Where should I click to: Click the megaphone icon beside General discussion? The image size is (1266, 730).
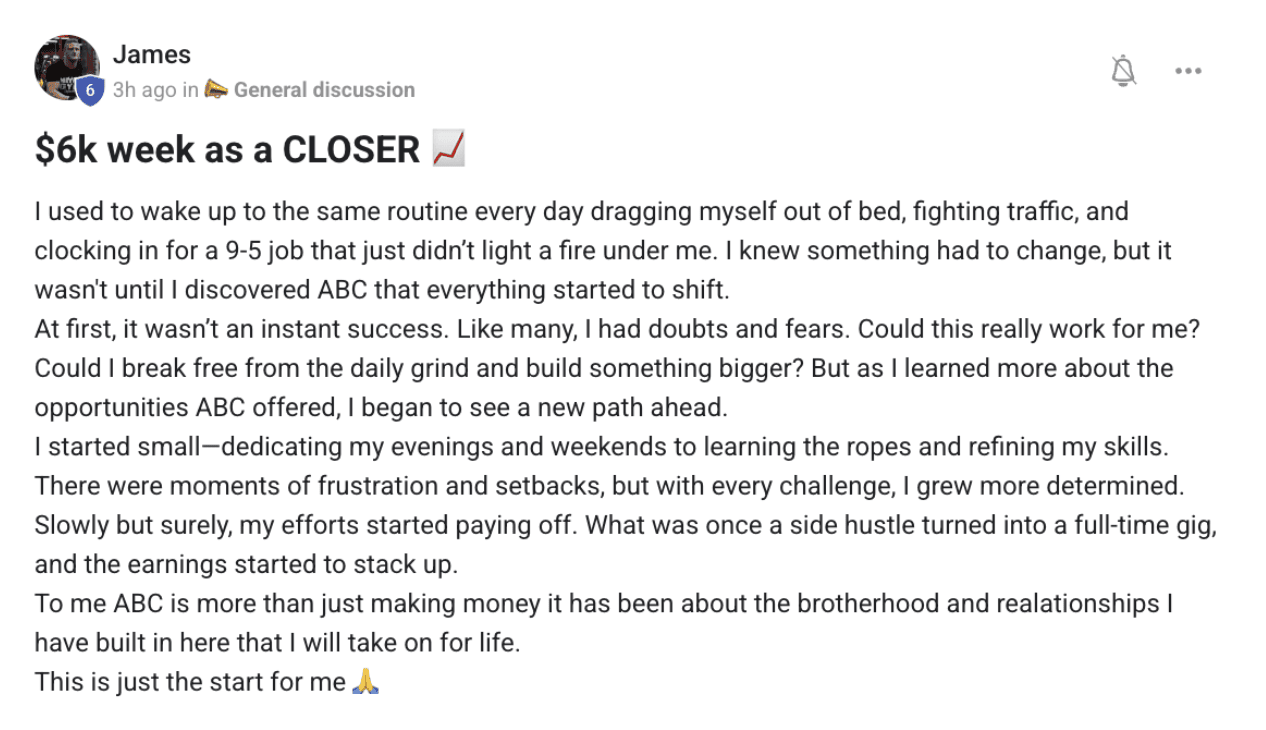coord(216,89)
